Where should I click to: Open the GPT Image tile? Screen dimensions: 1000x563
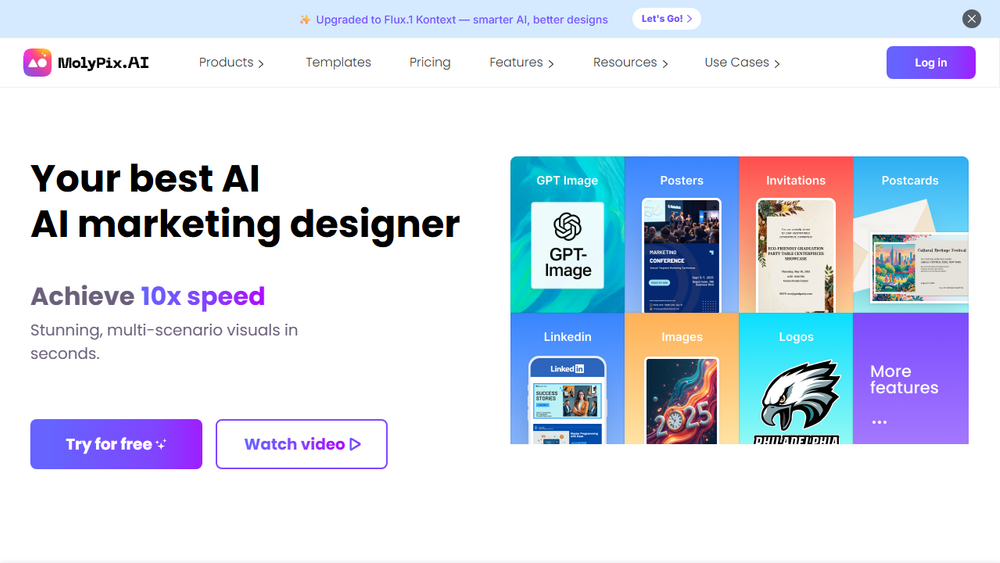[567, 235]
